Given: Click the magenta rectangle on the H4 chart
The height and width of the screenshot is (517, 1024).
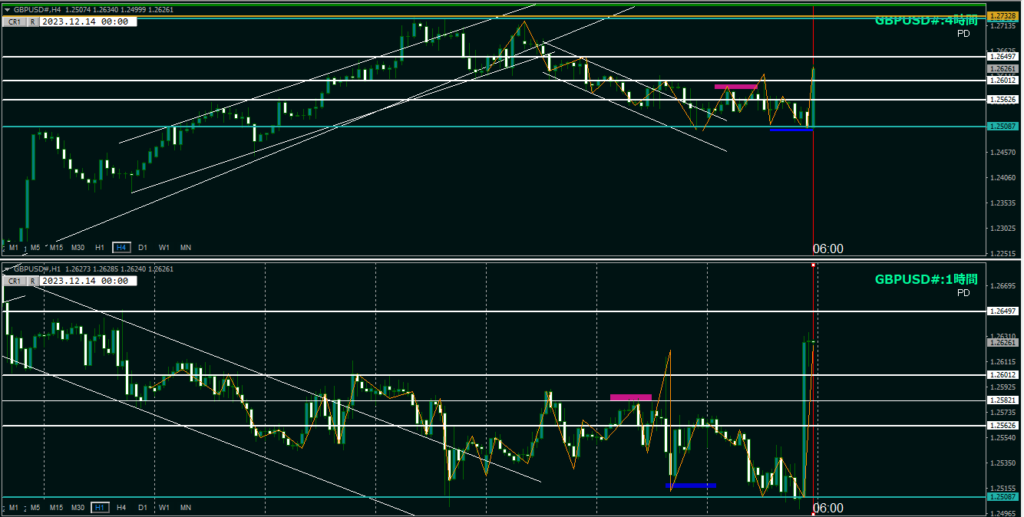Looking at the screenshot, I should pyautogui.click(x=735, y=86).
